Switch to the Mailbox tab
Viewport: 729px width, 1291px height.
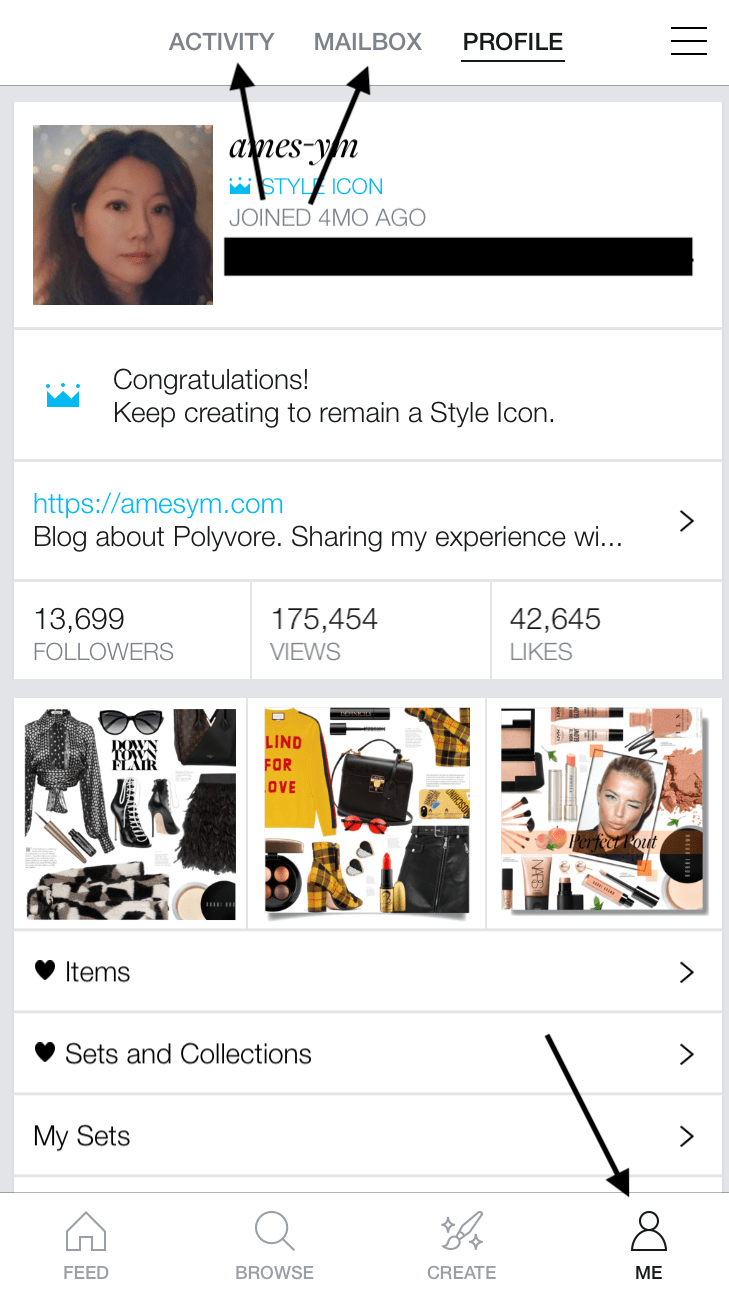(x=368, y=42)
